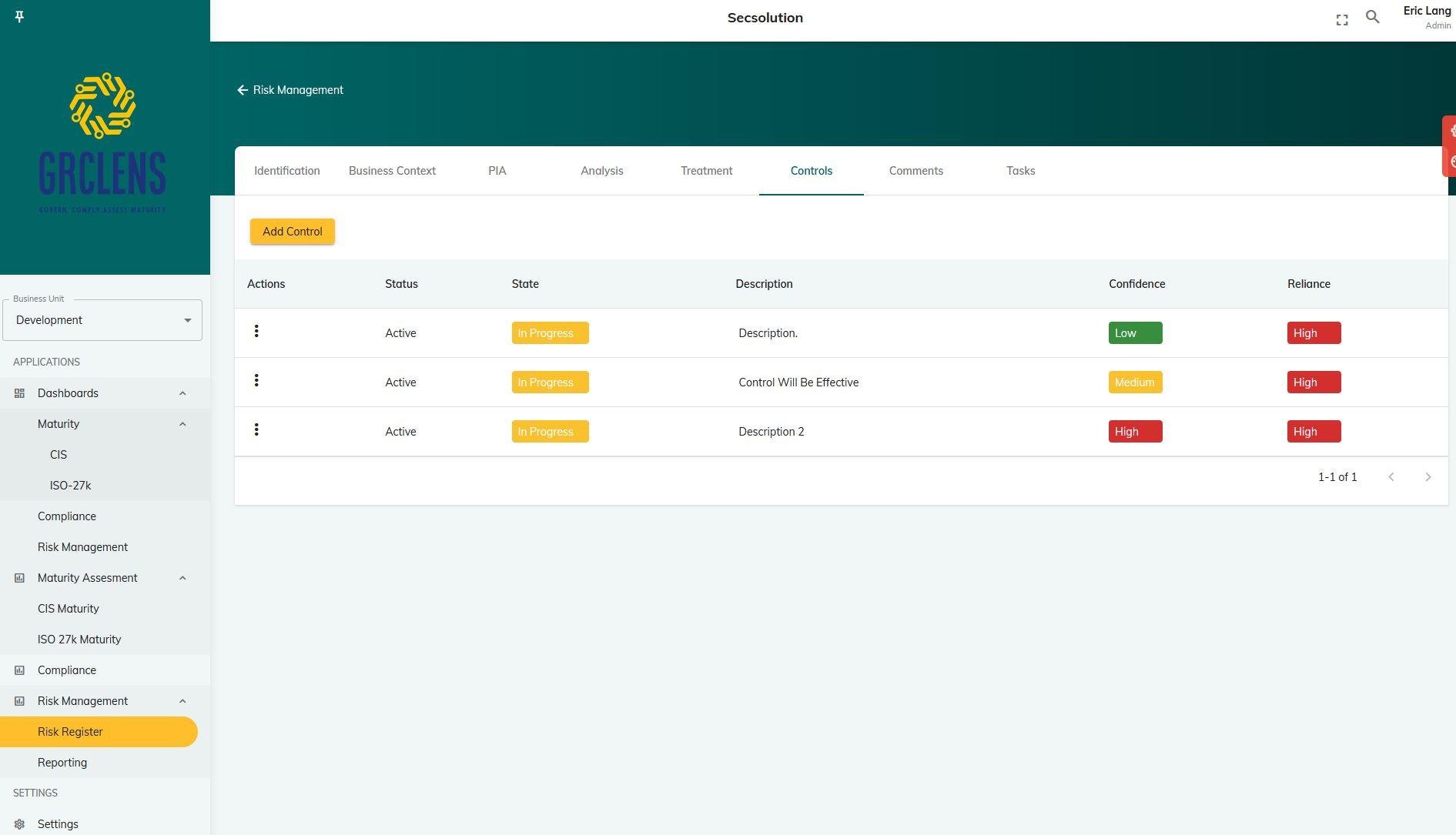
Task: Click the Reliance column header
Action: [1309, 284]
